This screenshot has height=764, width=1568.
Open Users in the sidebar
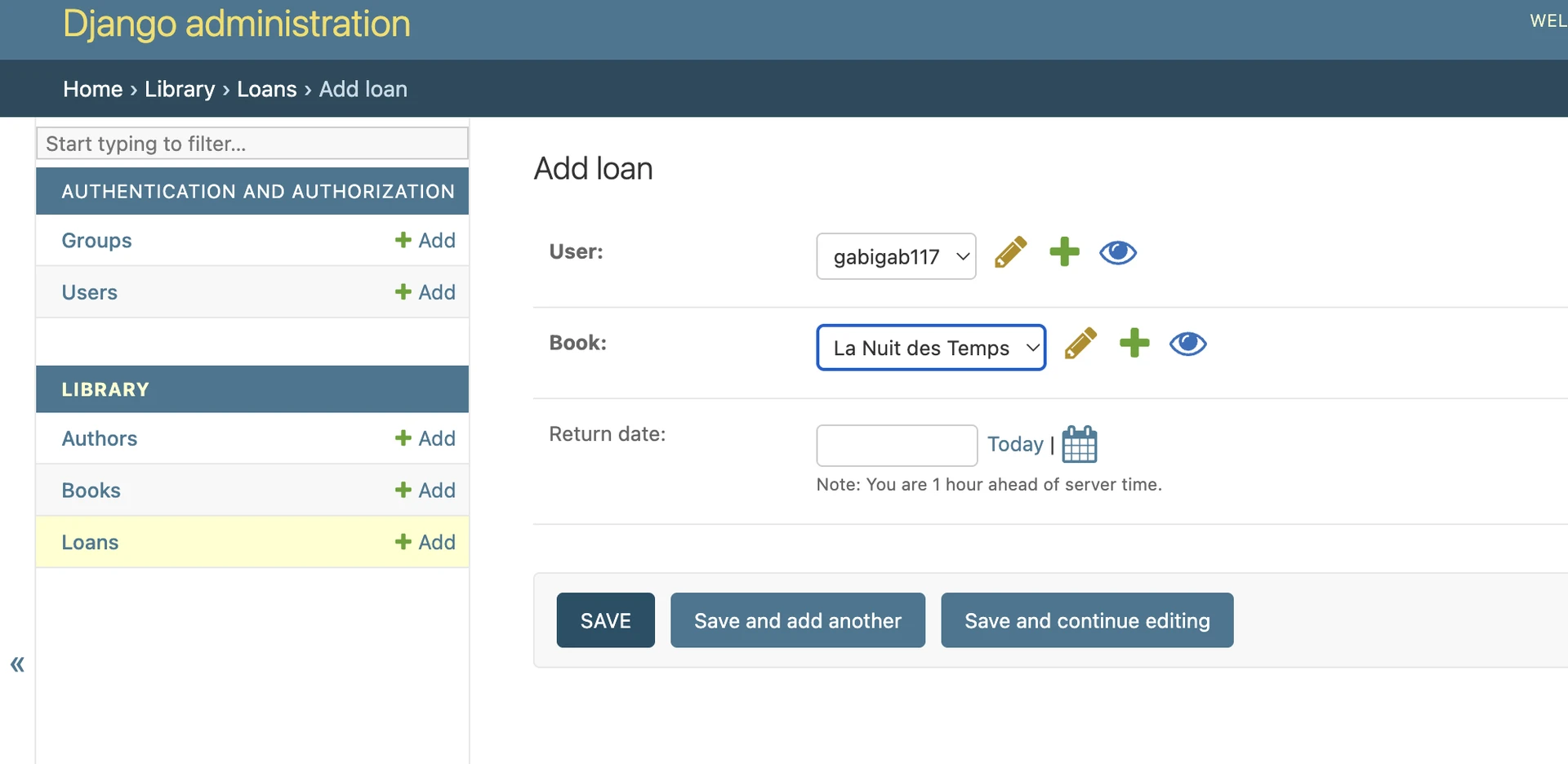[x=90, y=292]
